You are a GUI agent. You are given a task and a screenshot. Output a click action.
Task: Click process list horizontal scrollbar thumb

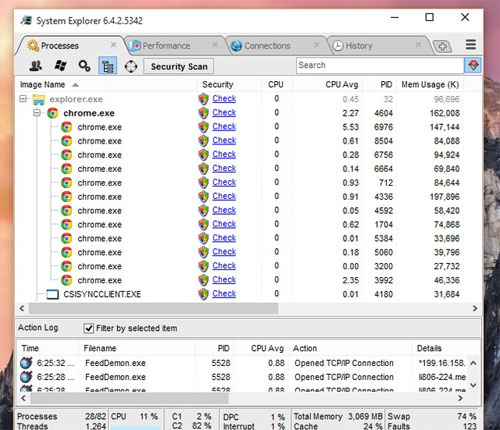[153, 308]
